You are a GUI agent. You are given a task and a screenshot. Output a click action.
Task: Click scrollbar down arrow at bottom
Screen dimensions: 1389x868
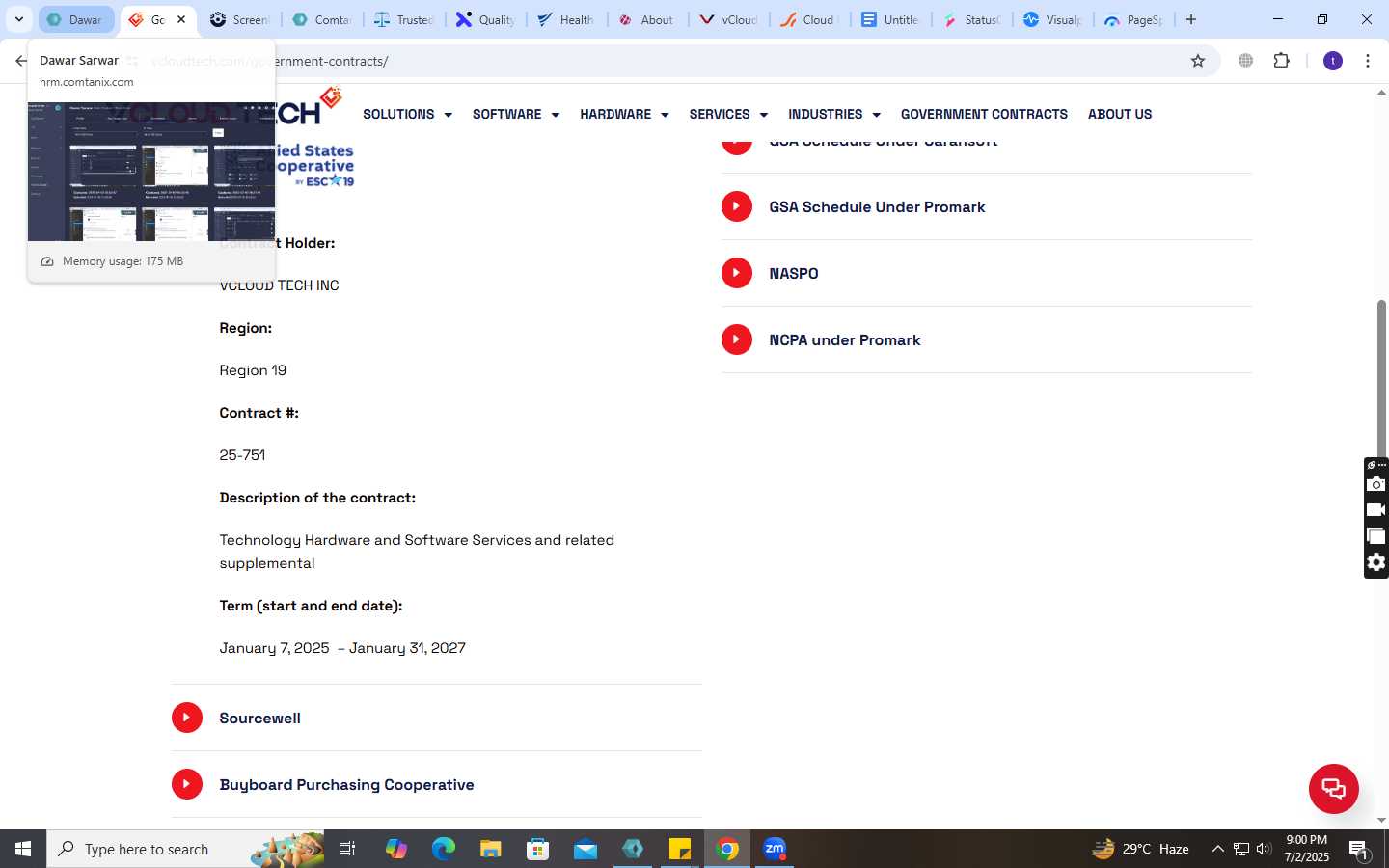1381,820
